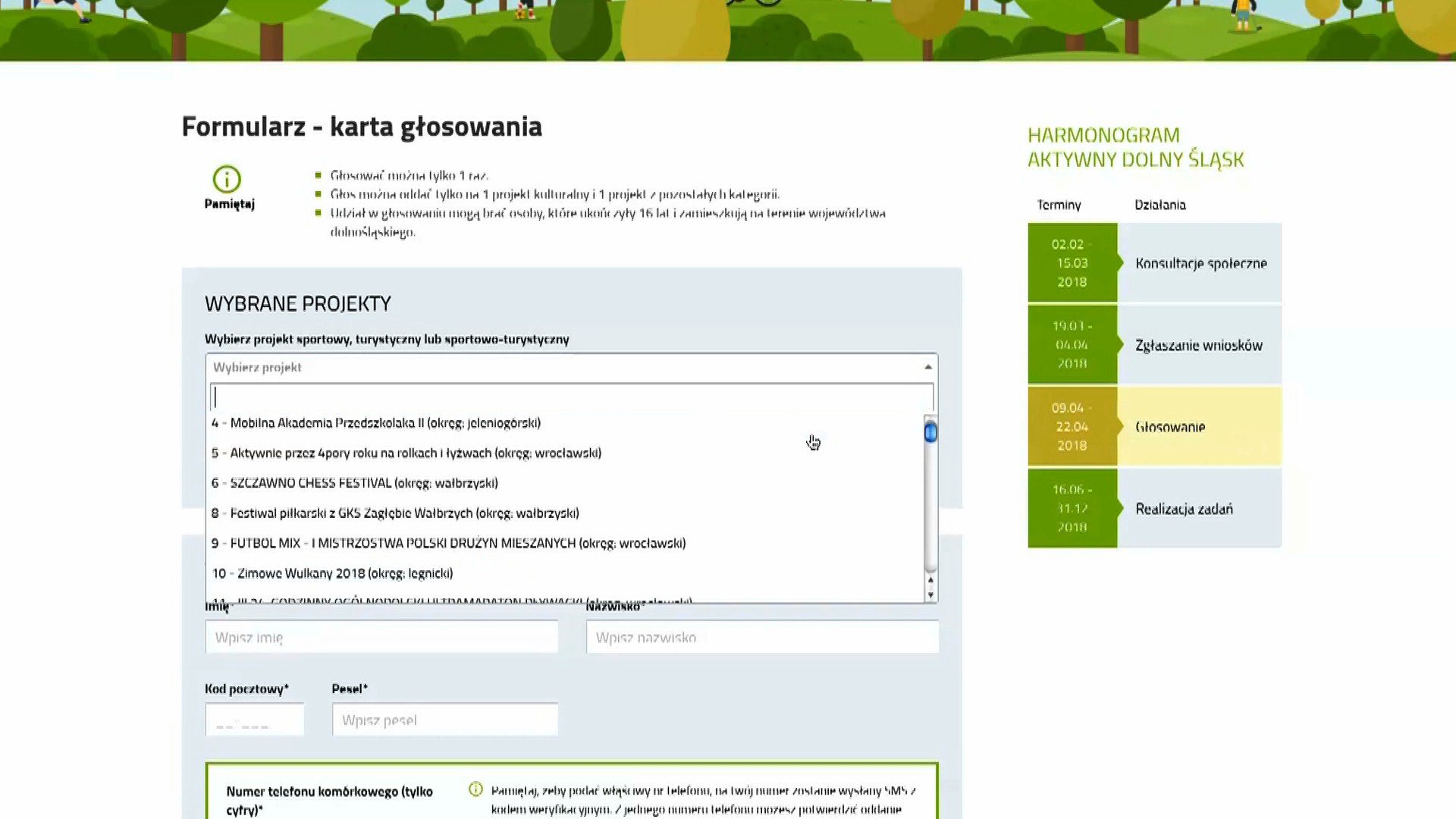Select project 8 Festiwal piłkarski z GKS
Screen dimensions: 1456x819
[x=565, y=513]
